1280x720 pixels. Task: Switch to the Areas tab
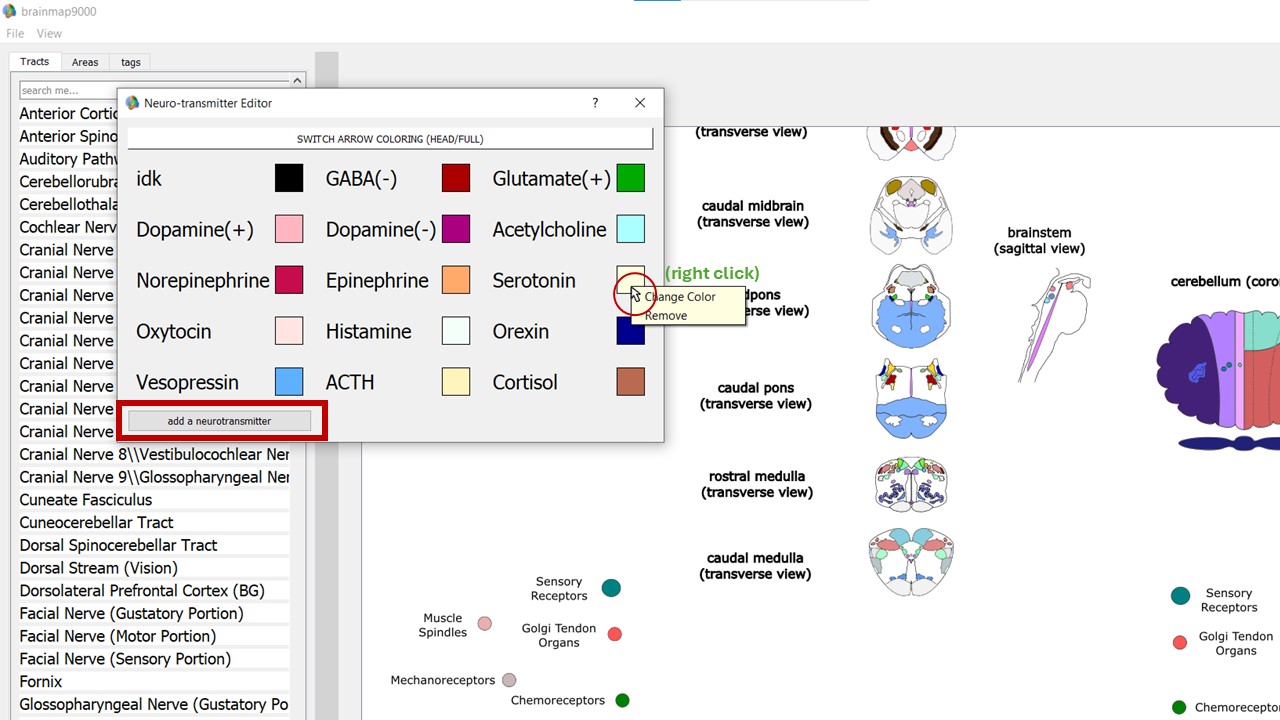tap(85, 62)
